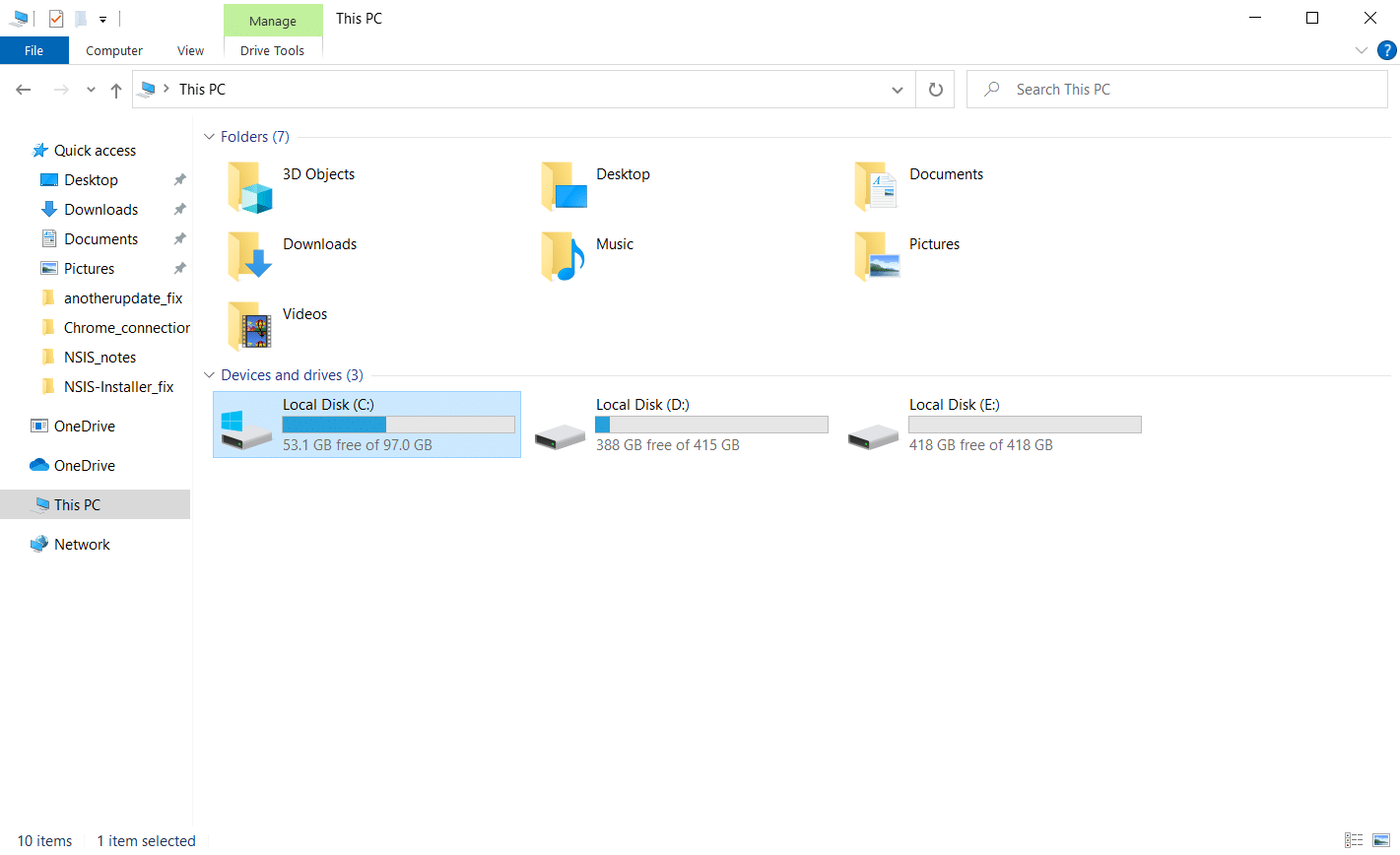Open the Drive Tools tab
1400x855 pixels.
(x=273, y=50)
